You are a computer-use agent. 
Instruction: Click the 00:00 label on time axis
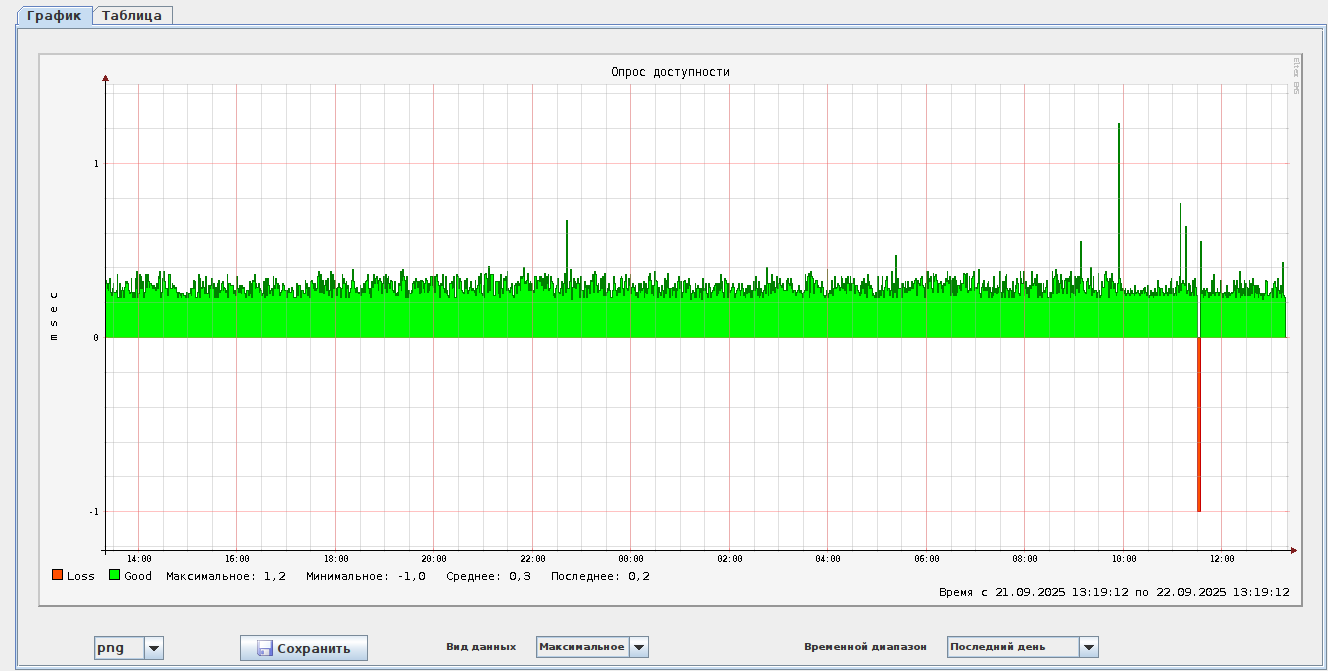coord(631,559)
